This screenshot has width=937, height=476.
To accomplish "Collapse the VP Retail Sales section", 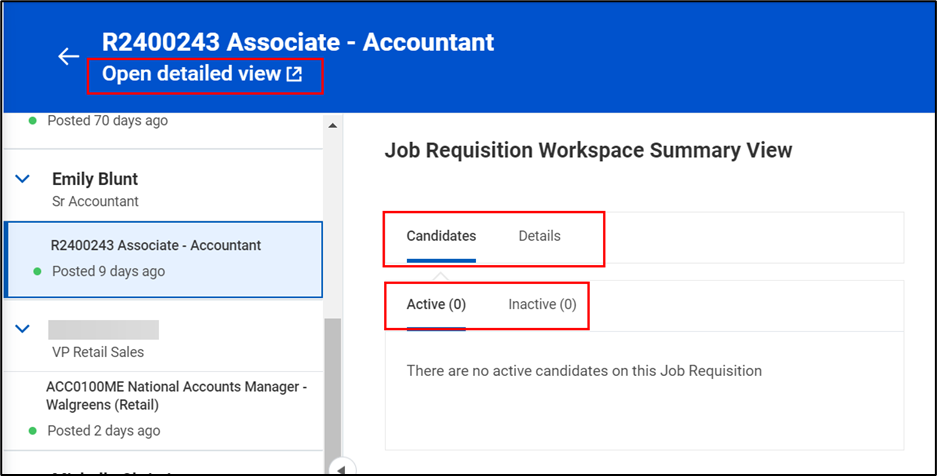I will [x=23, y=329].
